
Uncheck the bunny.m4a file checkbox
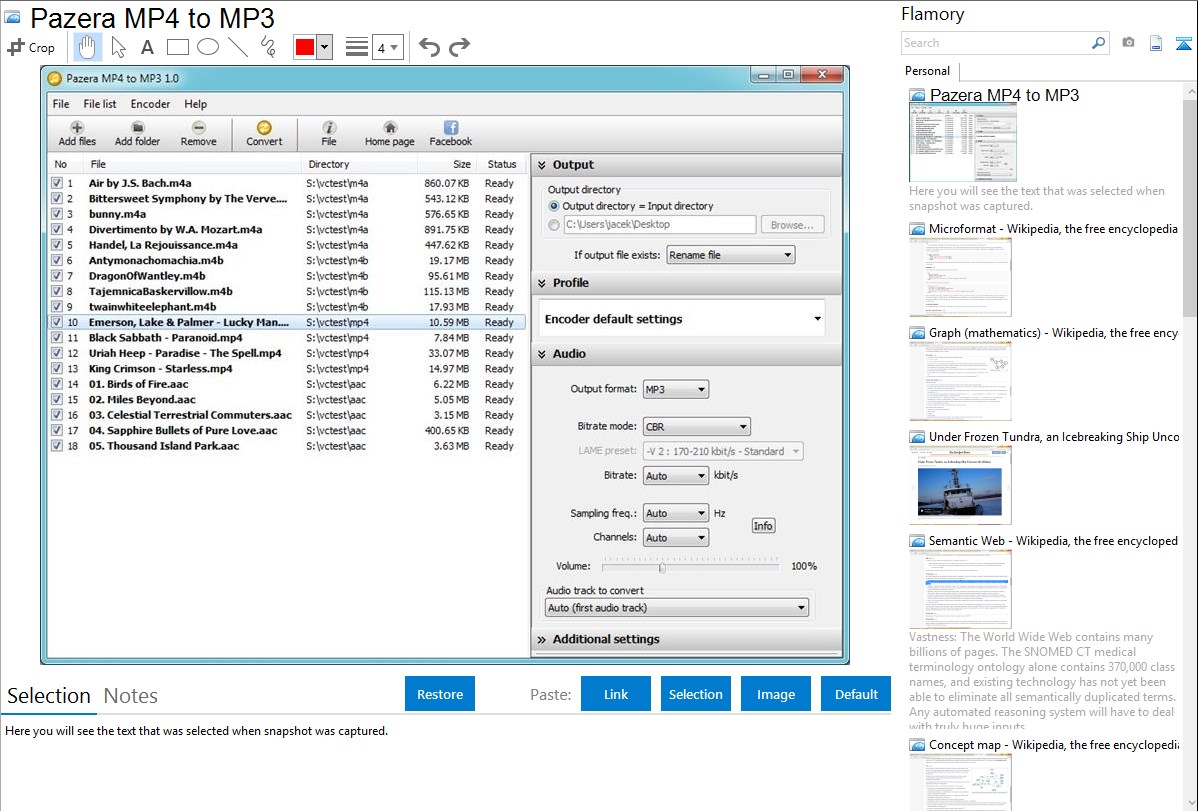point(57,214)
